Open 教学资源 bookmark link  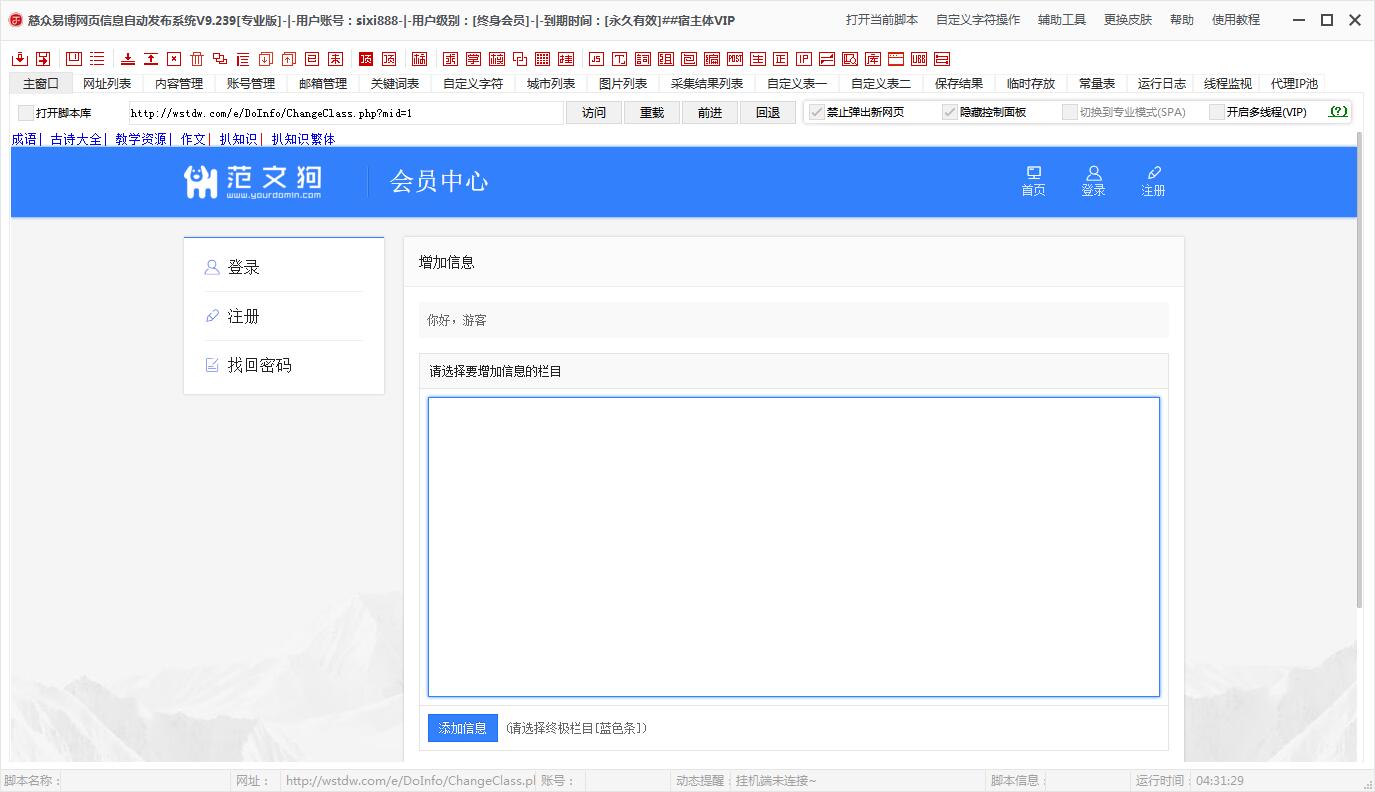tap(141, 139)
